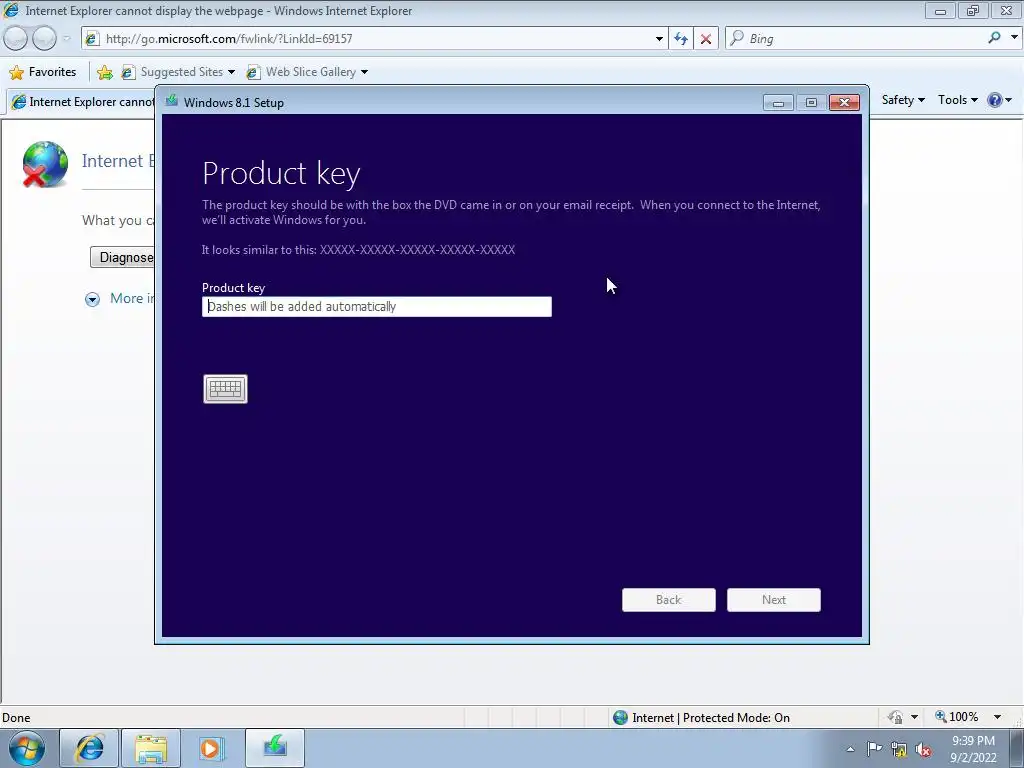Click the Help question mark icon
Screen dimensions: 1024x768
[995, 100]
